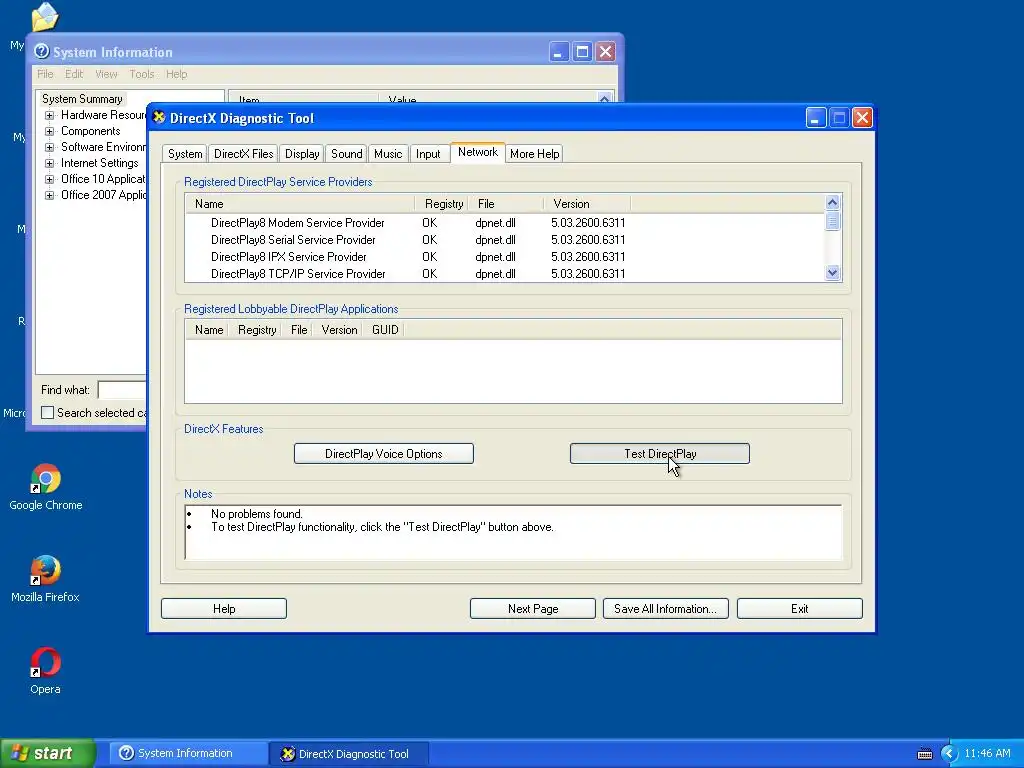Screen dimensions: 1024x768
Task: Click DirectPlay Voice Options button
Action: tap(383, 453)
